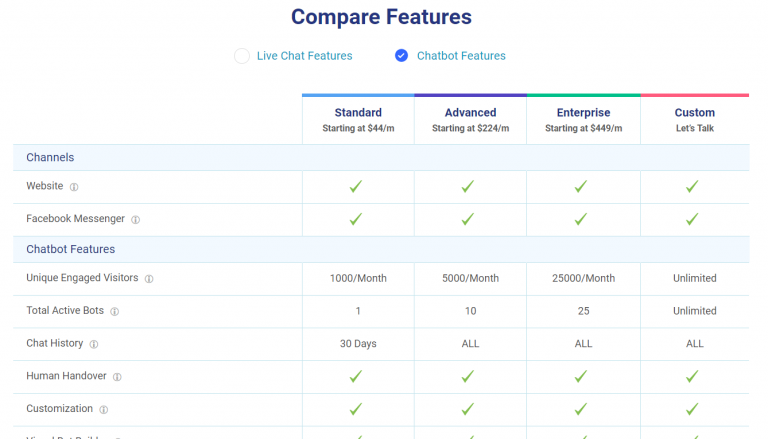The image size is (768, 439).
Task: Click info icon next to Total Active Bots
Action: (x=115, y=312)
